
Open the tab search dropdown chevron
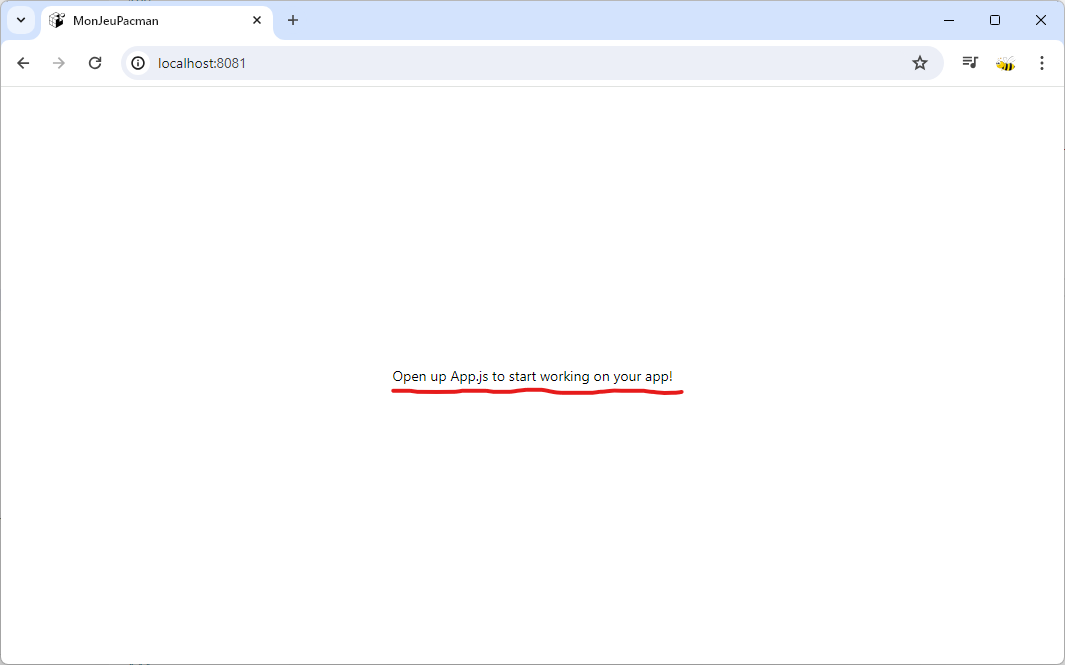(x=20, y=20)
